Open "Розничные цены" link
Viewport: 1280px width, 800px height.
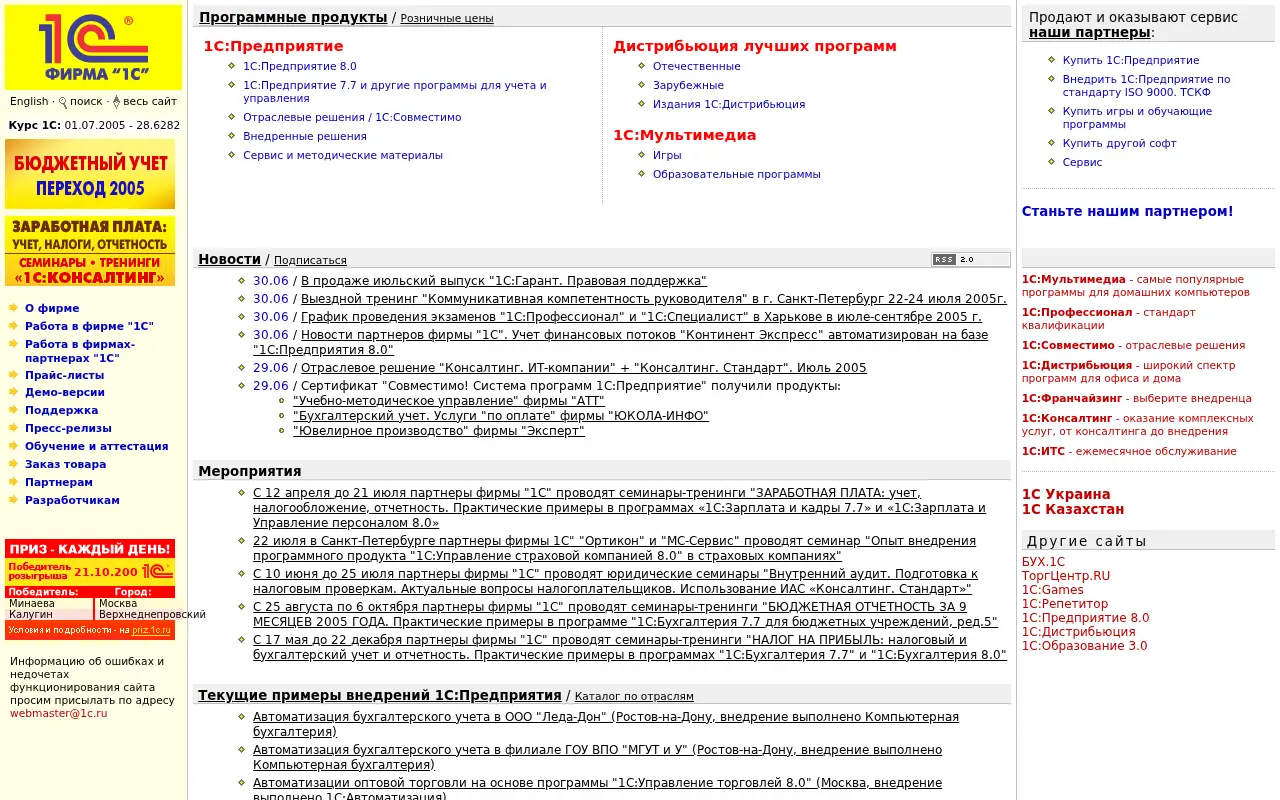447,18
